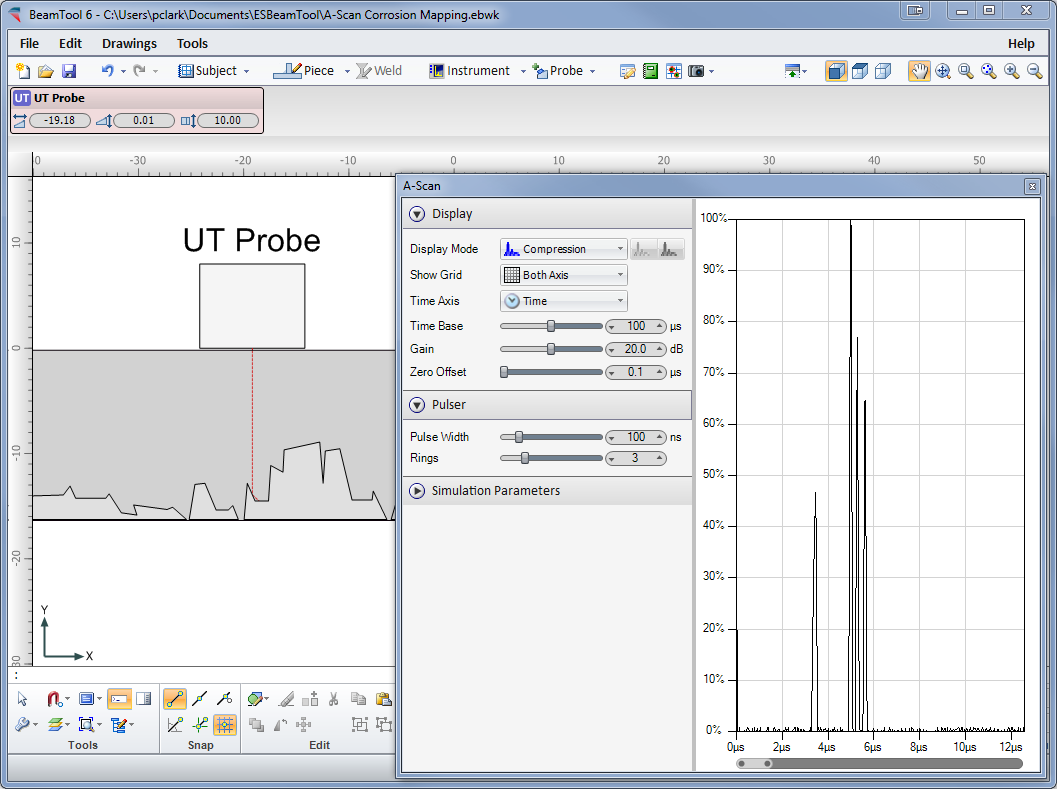
Task: Click the Weld toolbar button
Action: pos(379,71)
